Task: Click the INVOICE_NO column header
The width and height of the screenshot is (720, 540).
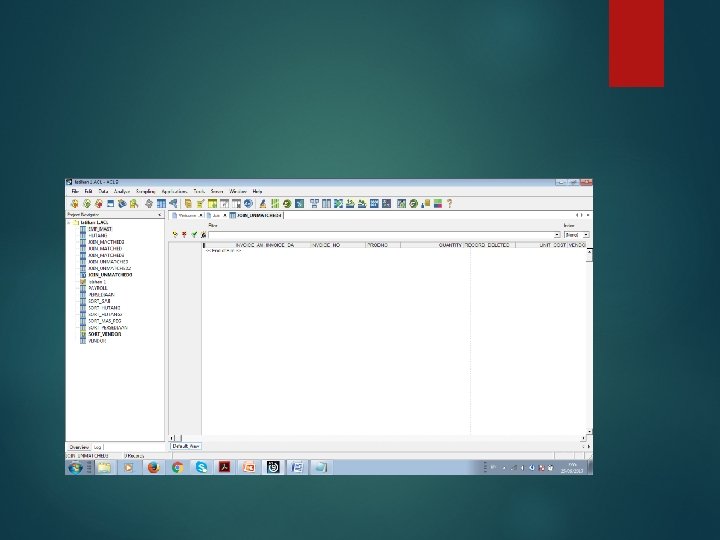Action: pos(338,245)
